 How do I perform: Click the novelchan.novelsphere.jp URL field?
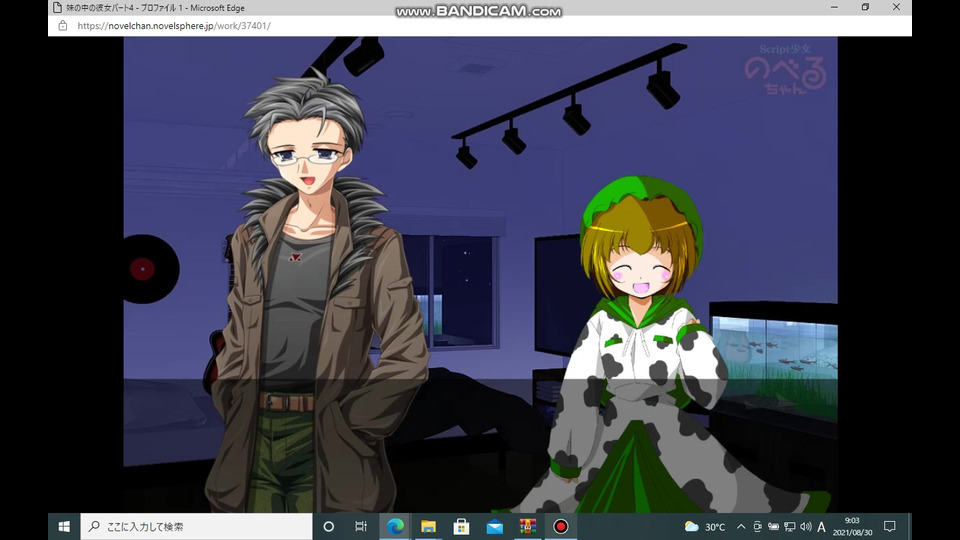click(x=174, y=26)
